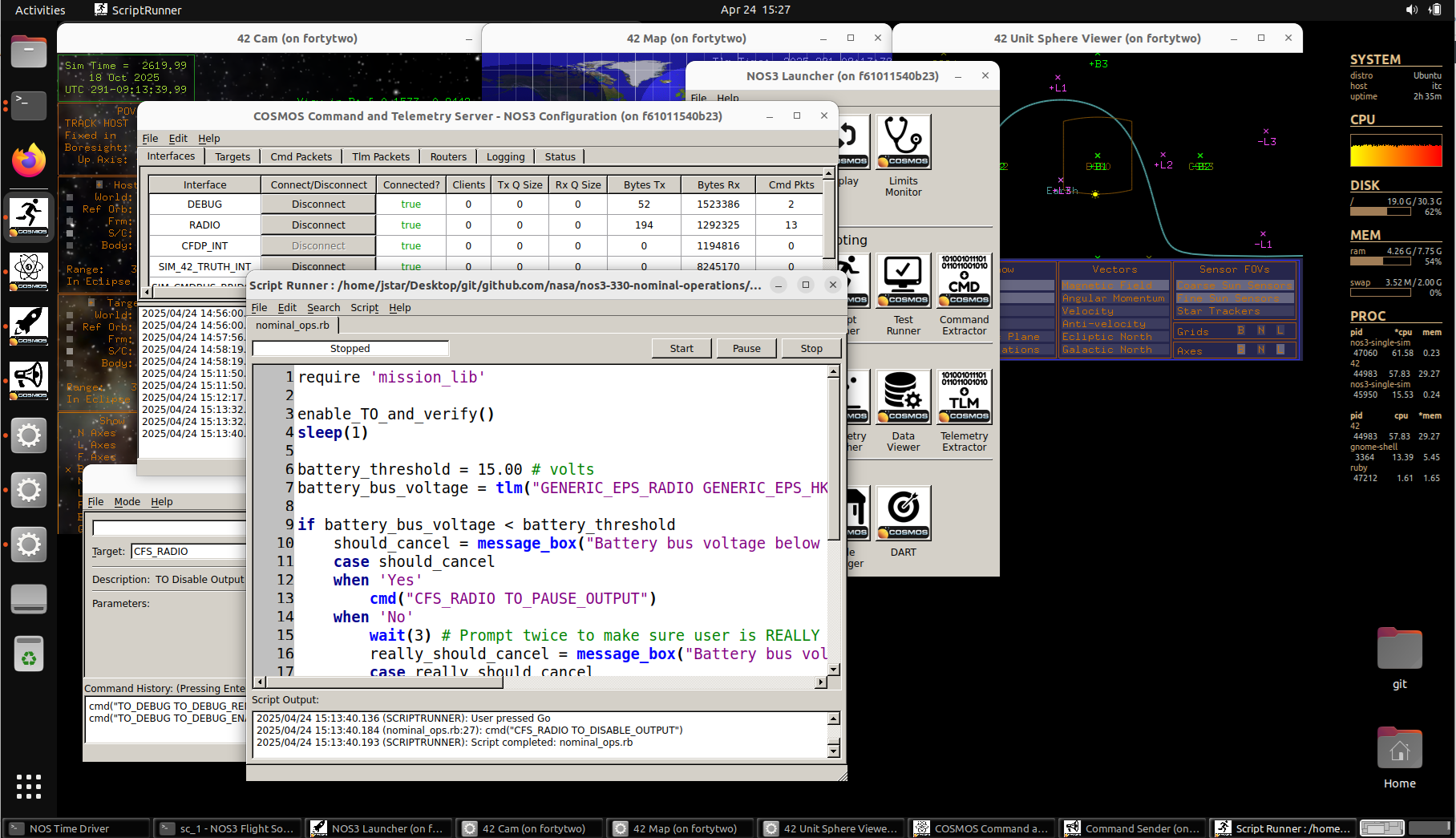Click the empty search field in Command Sender

[x=169, y=528]
